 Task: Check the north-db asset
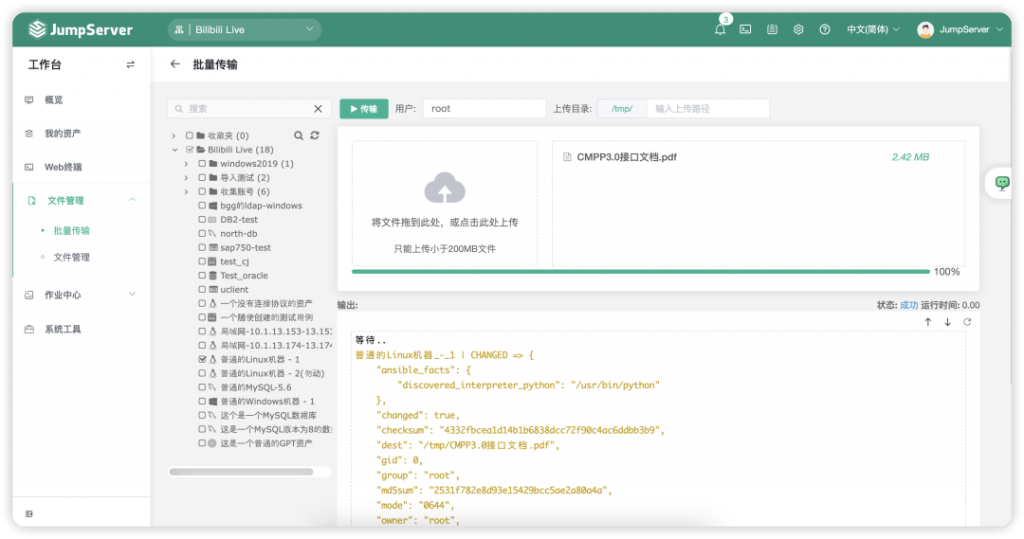[202, 233]
